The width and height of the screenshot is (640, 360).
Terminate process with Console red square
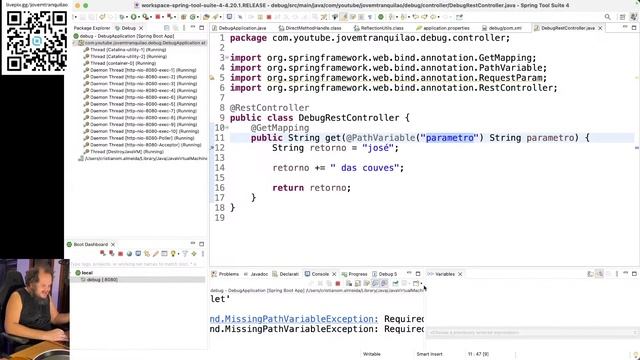pyautogui.click(x=338, y=283)
